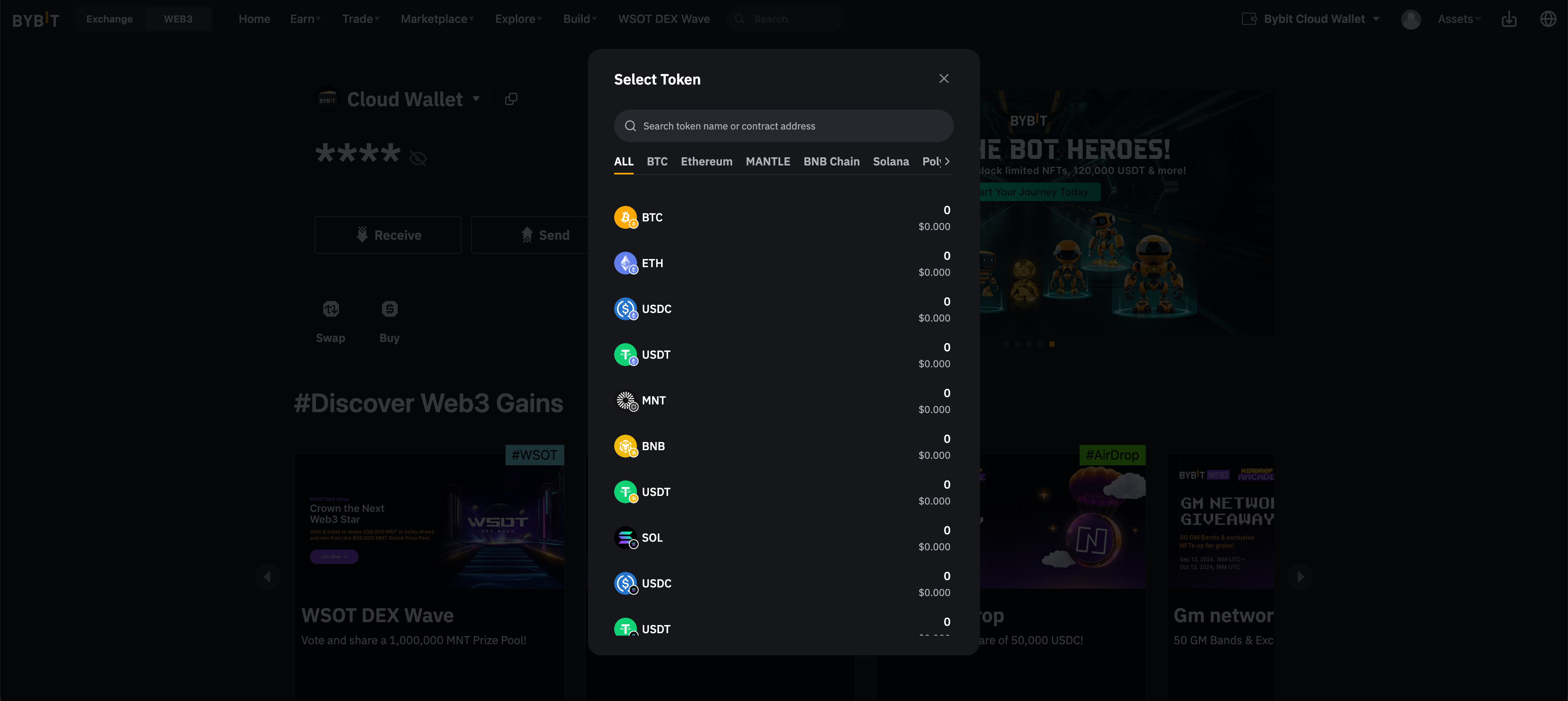Choose the MNT token icon
Screen dimensions: 1568x701
tap(625, 400)
